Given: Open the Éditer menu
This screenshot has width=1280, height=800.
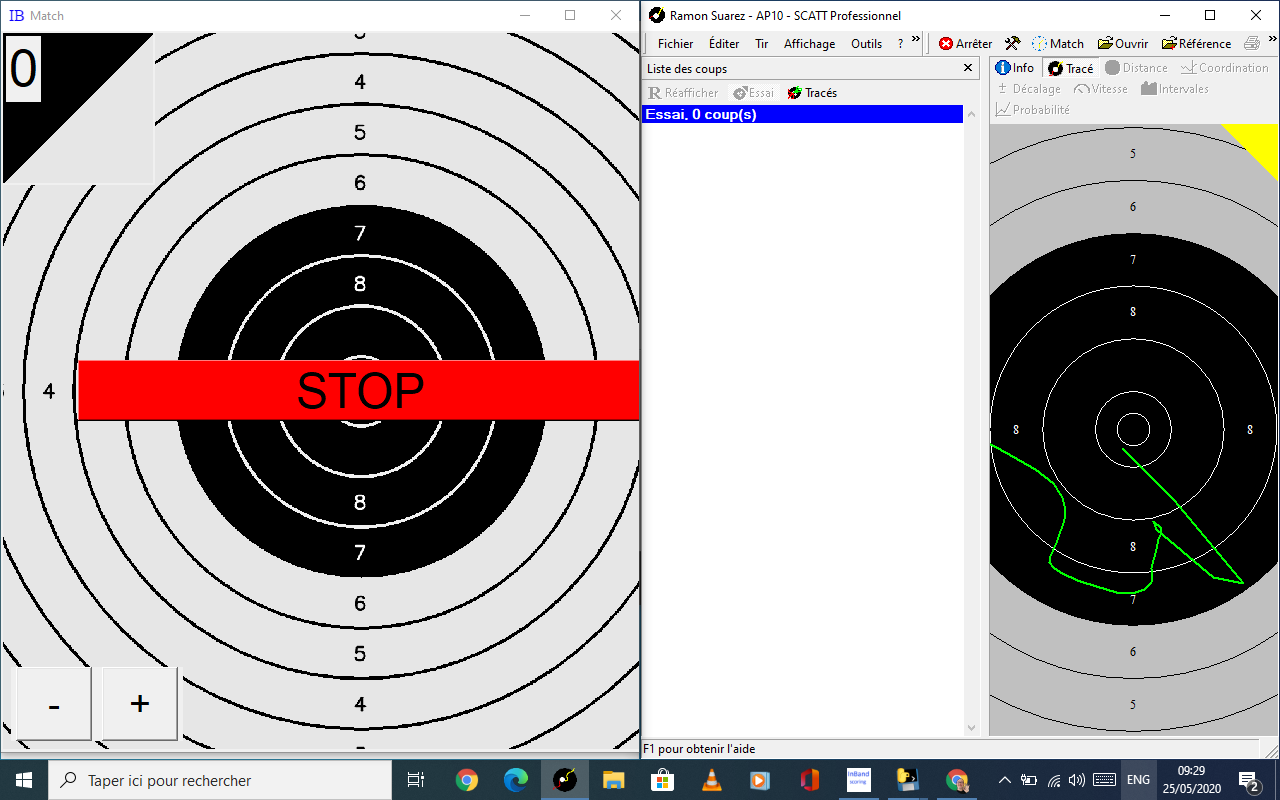Looking at the screenshot, I should (724, 43).
